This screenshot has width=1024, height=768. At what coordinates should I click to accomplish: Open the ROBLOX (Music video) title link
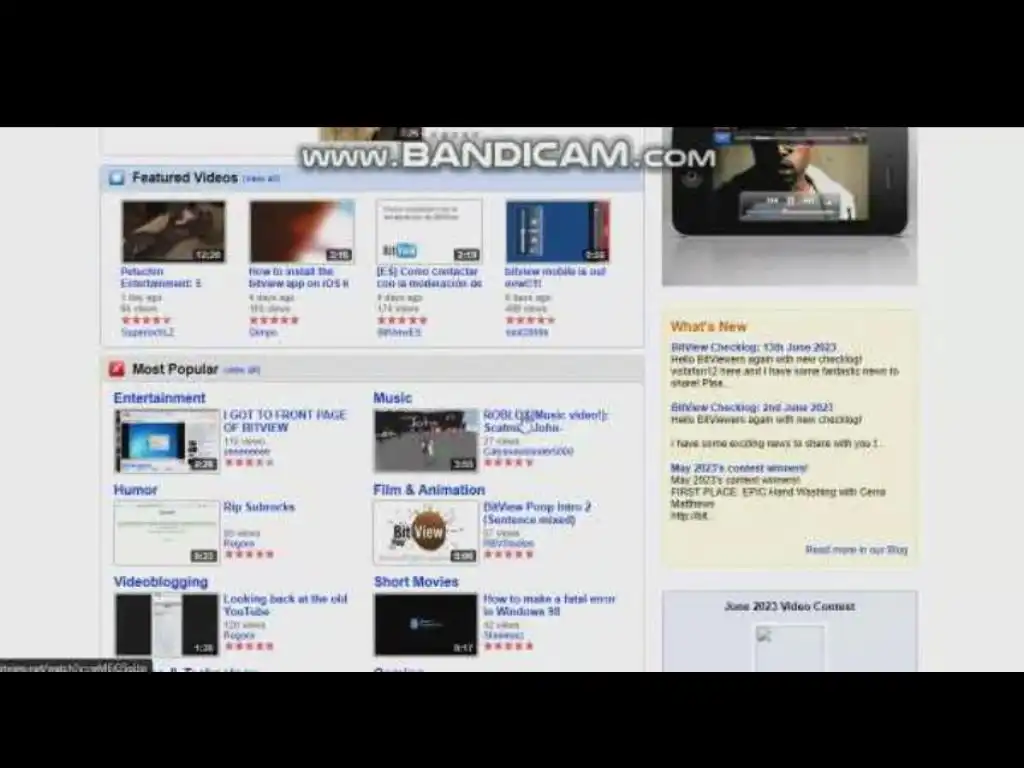coord(545,421)
